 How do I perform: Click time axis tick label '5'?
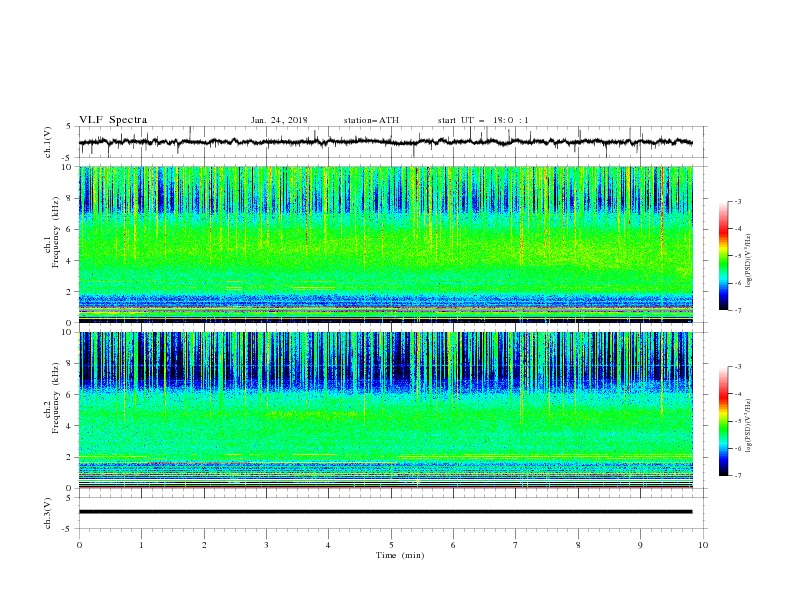click(391, 545)
